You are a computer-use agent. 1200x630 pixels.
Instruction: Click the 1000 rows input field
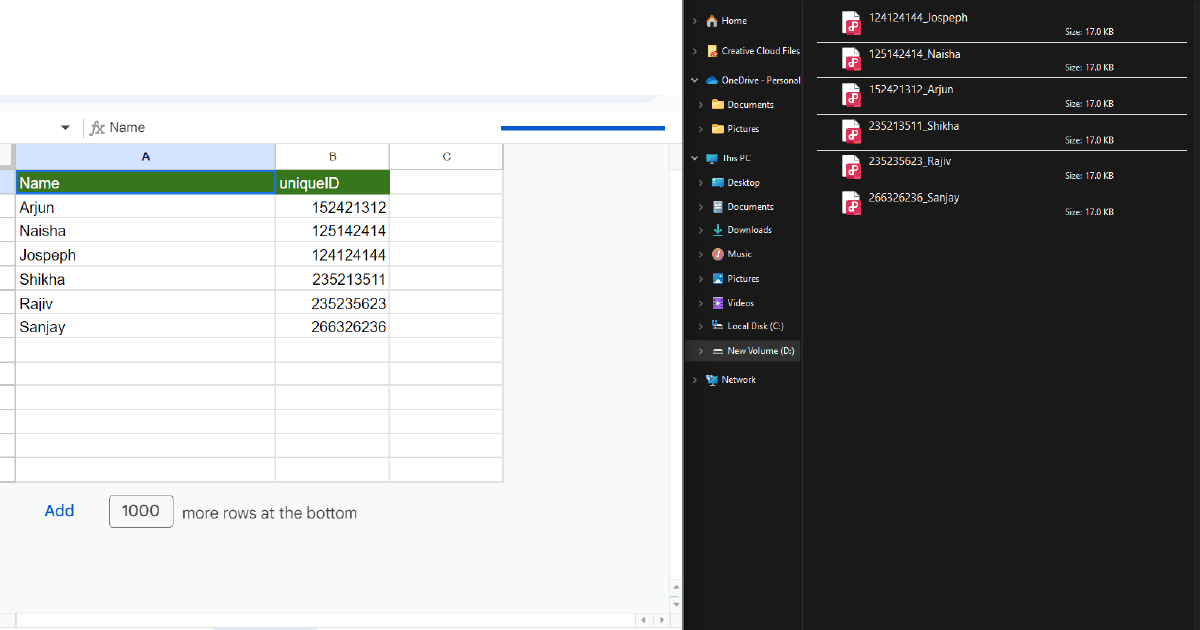click(x=141, y=511)
